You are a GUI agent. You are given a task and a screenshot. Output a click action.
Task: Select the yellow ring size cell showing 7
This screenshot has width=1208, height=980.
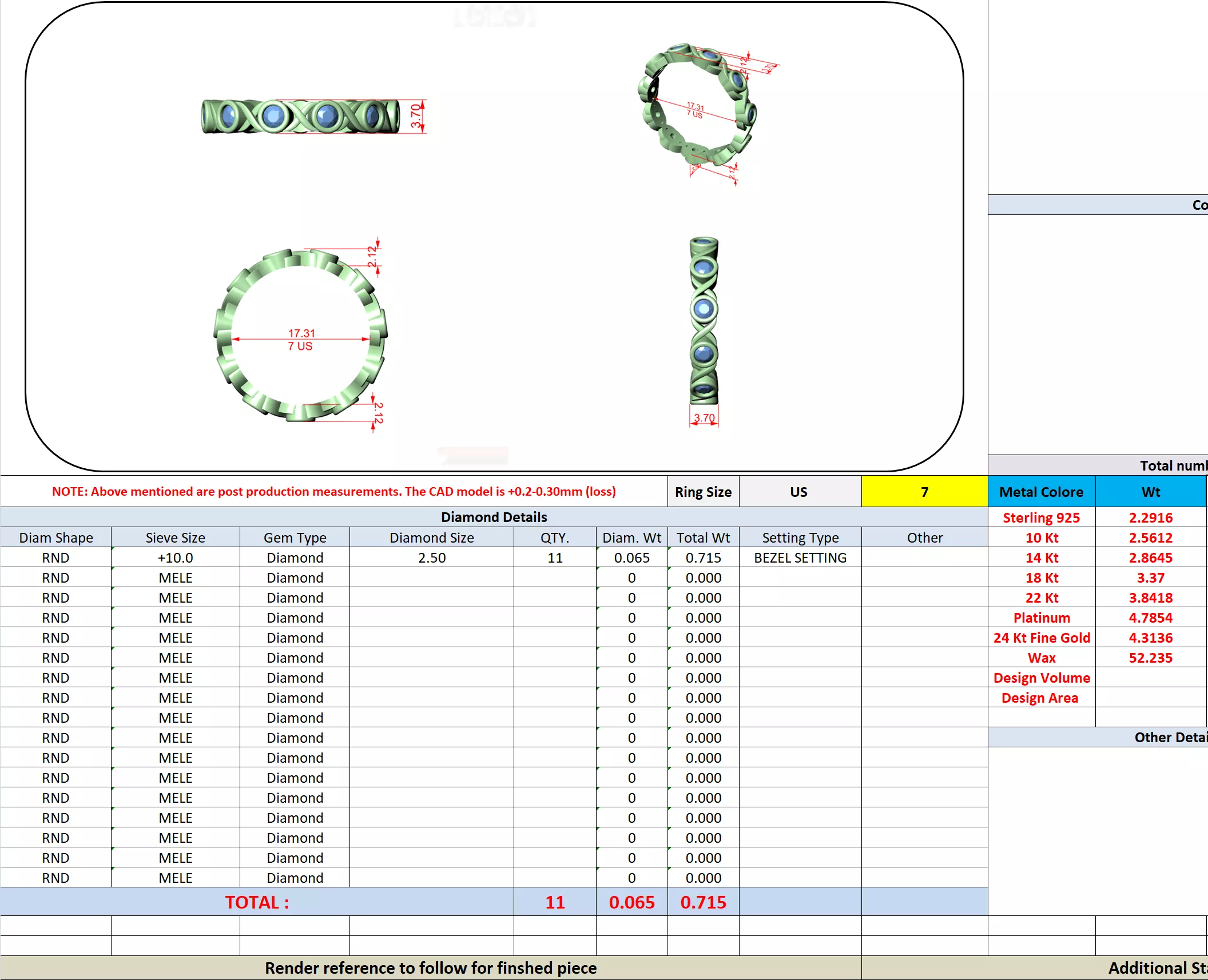click(x=924, y=492)
